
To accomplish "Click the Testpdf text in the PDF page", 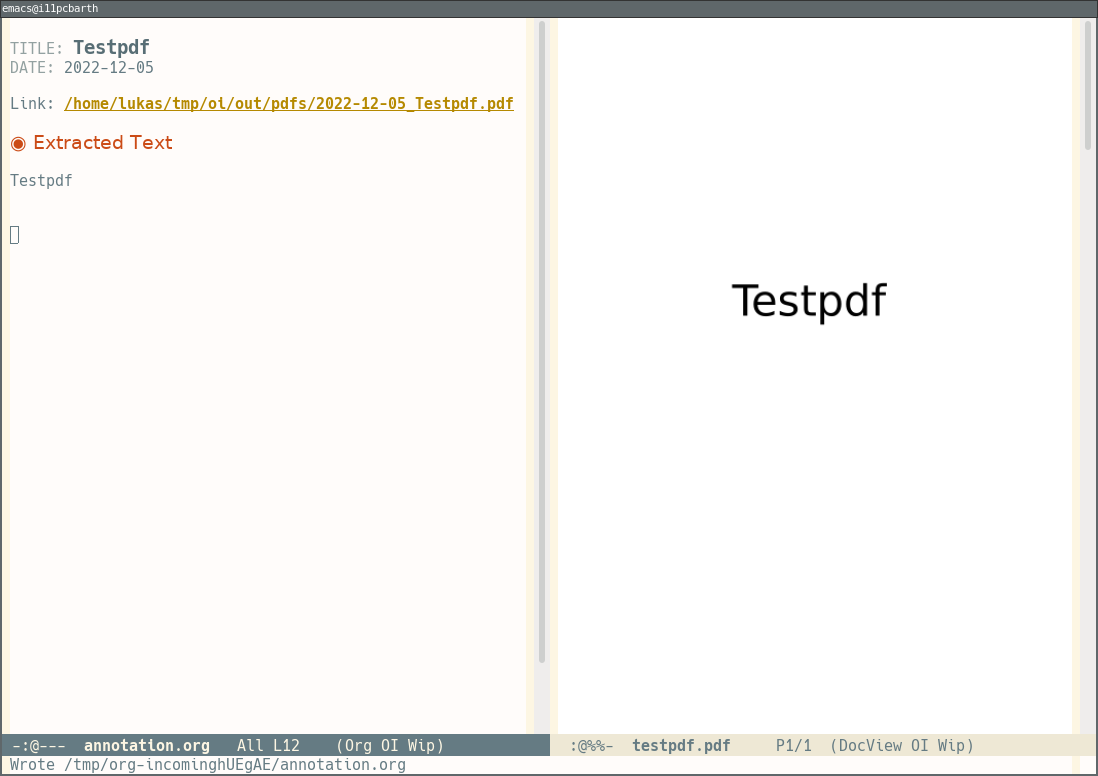I will (809, 302).
